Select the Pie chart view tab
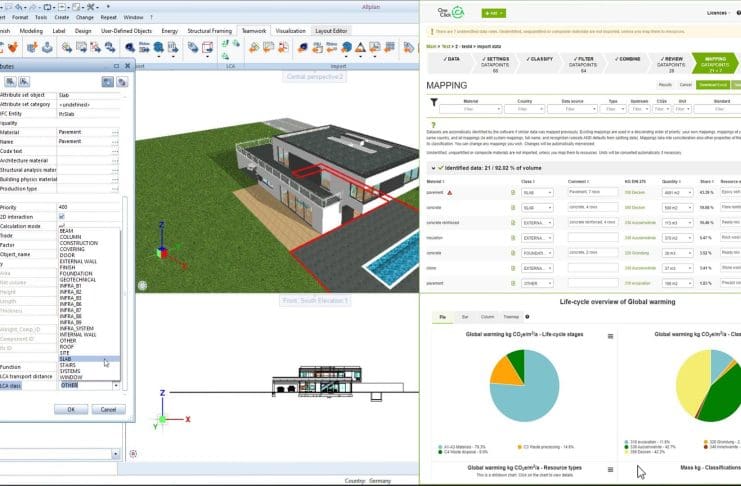Image resolution: width=741 pixels, height=486 pixels. point(441,317)
